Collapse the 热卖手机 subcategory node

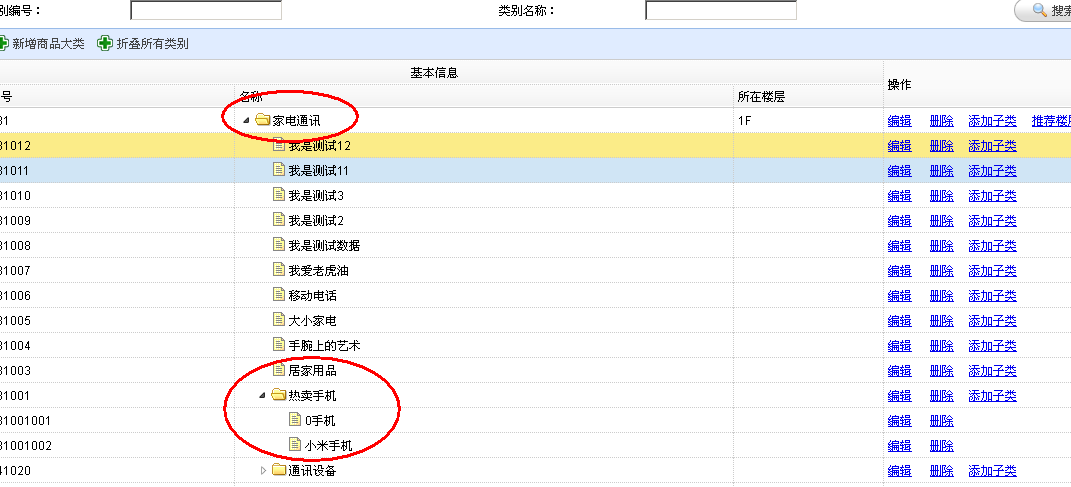(262, 396)
